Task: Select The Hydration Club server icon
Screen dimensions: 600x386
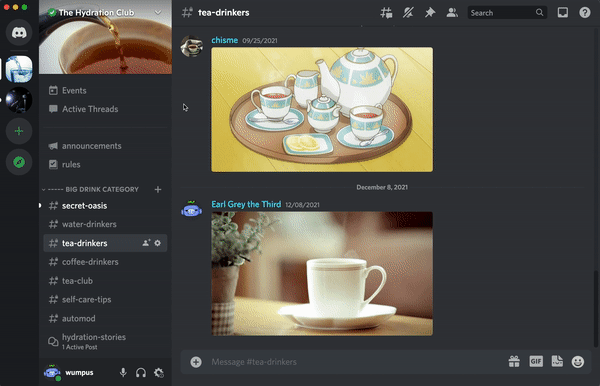Action: pos(19,69)
